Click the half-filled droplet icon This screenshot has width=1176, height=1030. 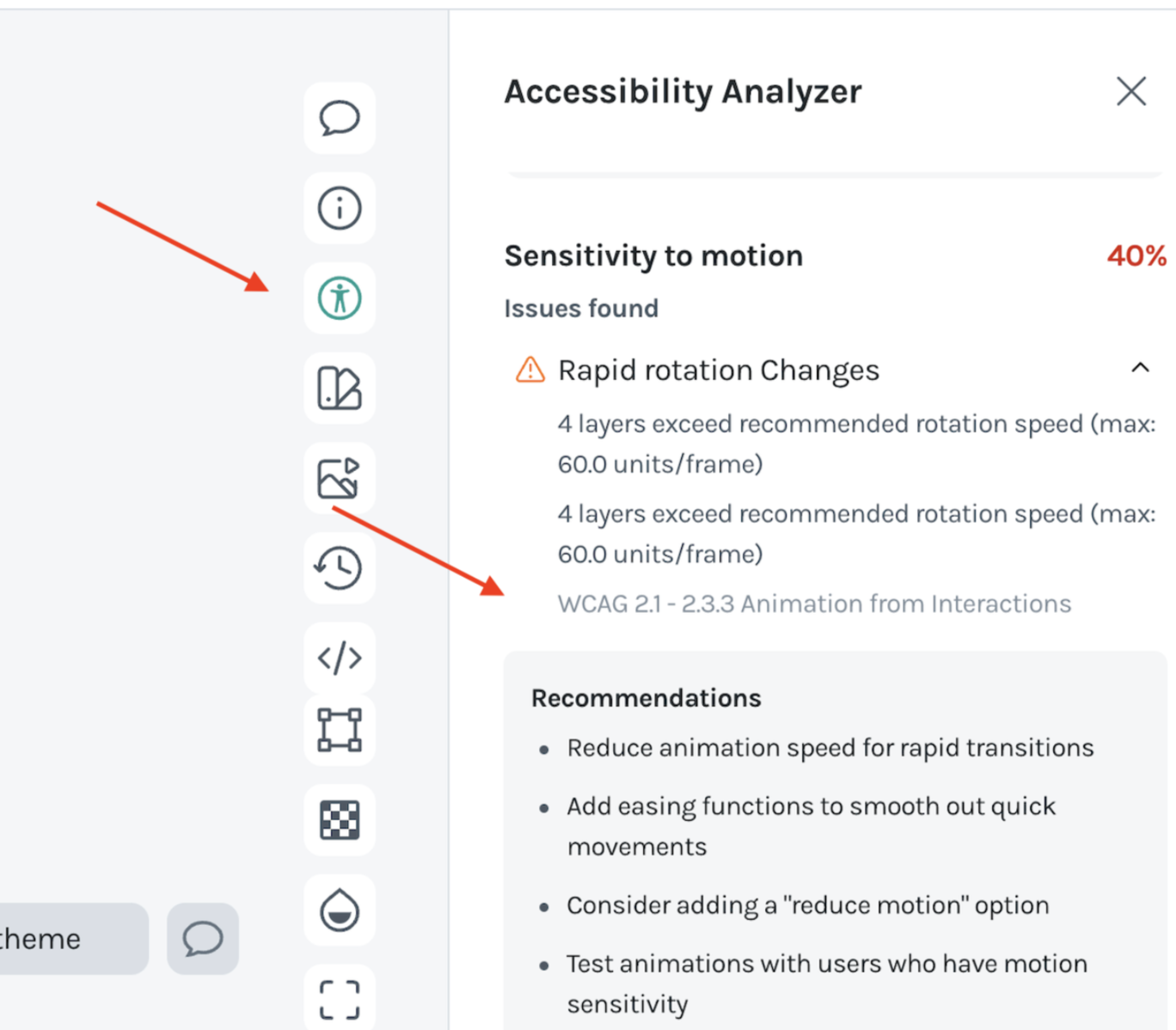pos(340,910)
